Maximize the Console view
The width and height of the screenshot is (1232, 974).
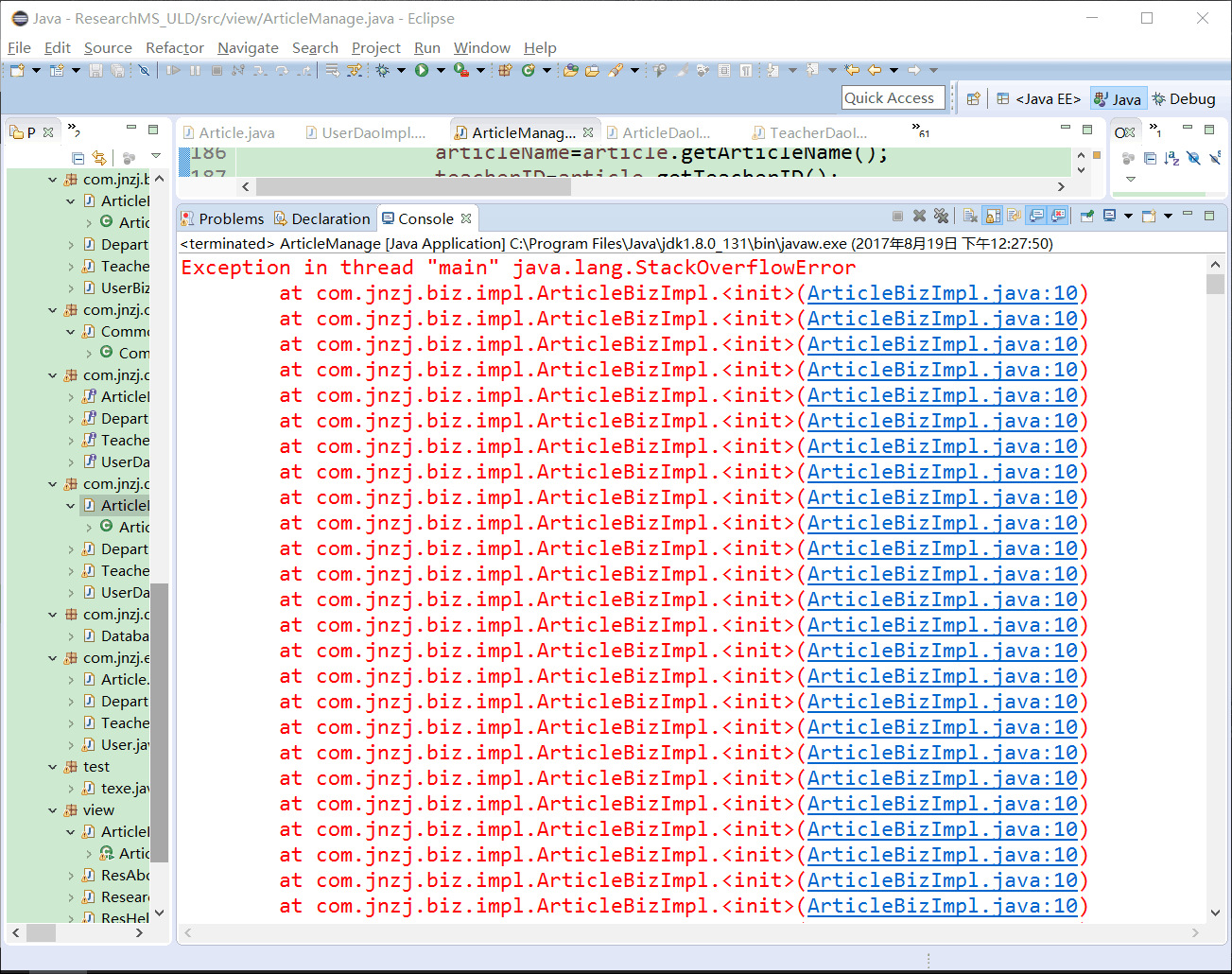click(1209, 216)
